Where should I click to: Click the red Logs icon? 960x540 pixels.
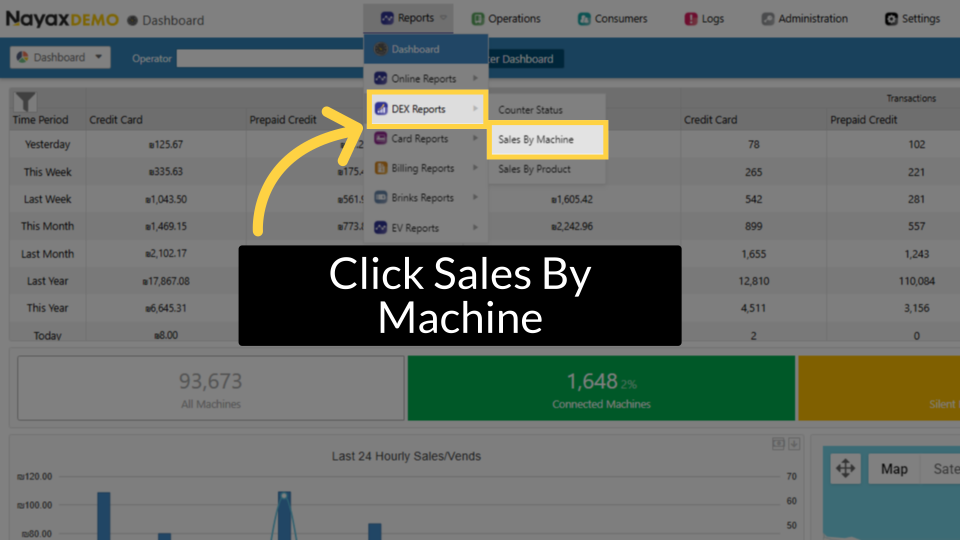691,19
